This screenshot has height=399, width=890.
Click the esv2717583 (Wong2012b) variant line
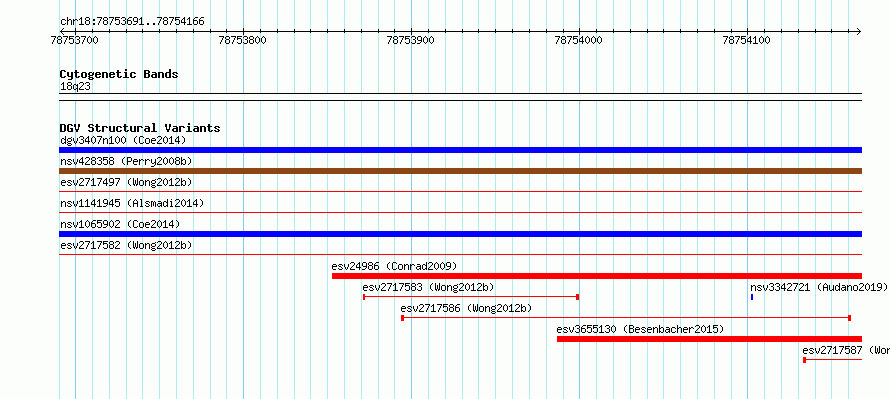pyautogui.click(x=471, y=297)
